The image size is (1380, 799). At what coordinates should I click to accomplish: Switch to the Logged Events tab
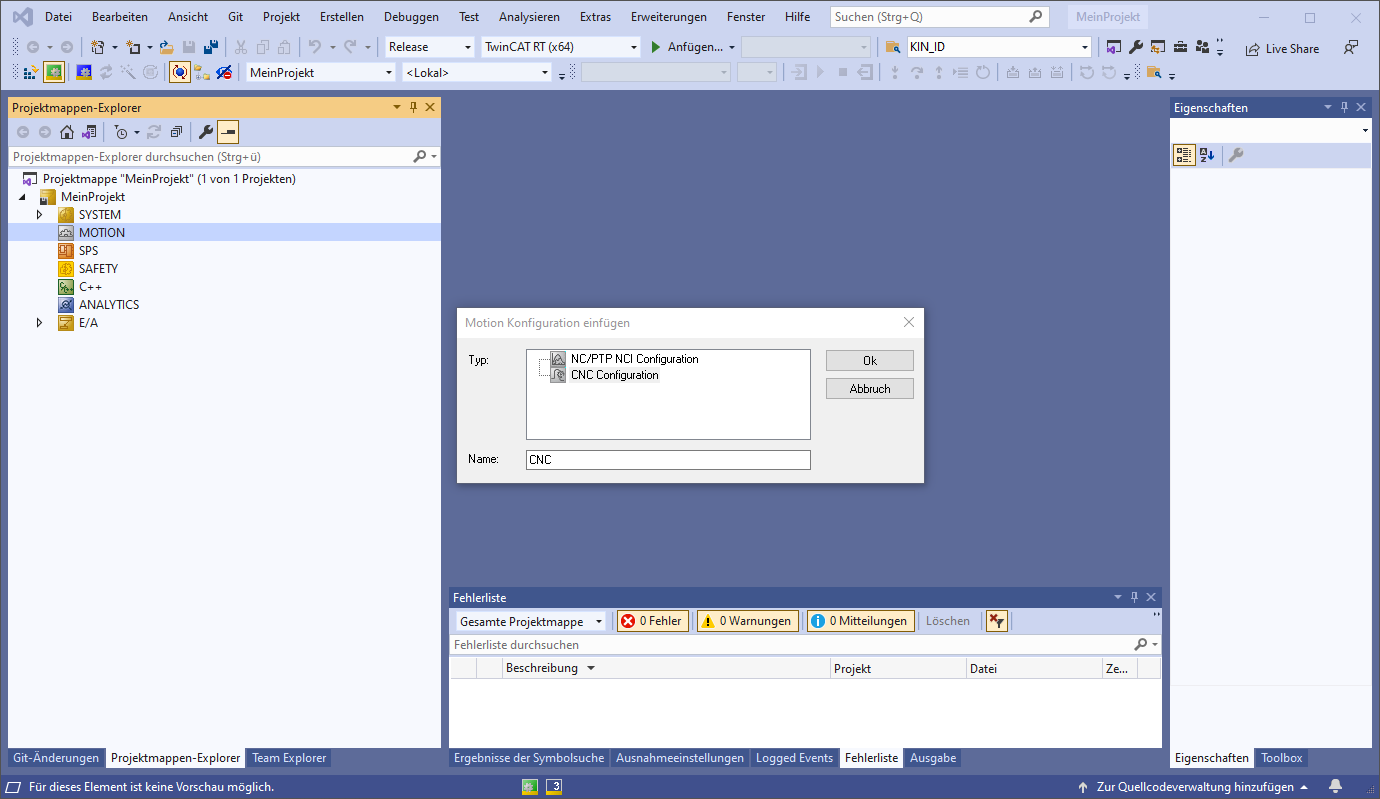click(x=794, y=758)
